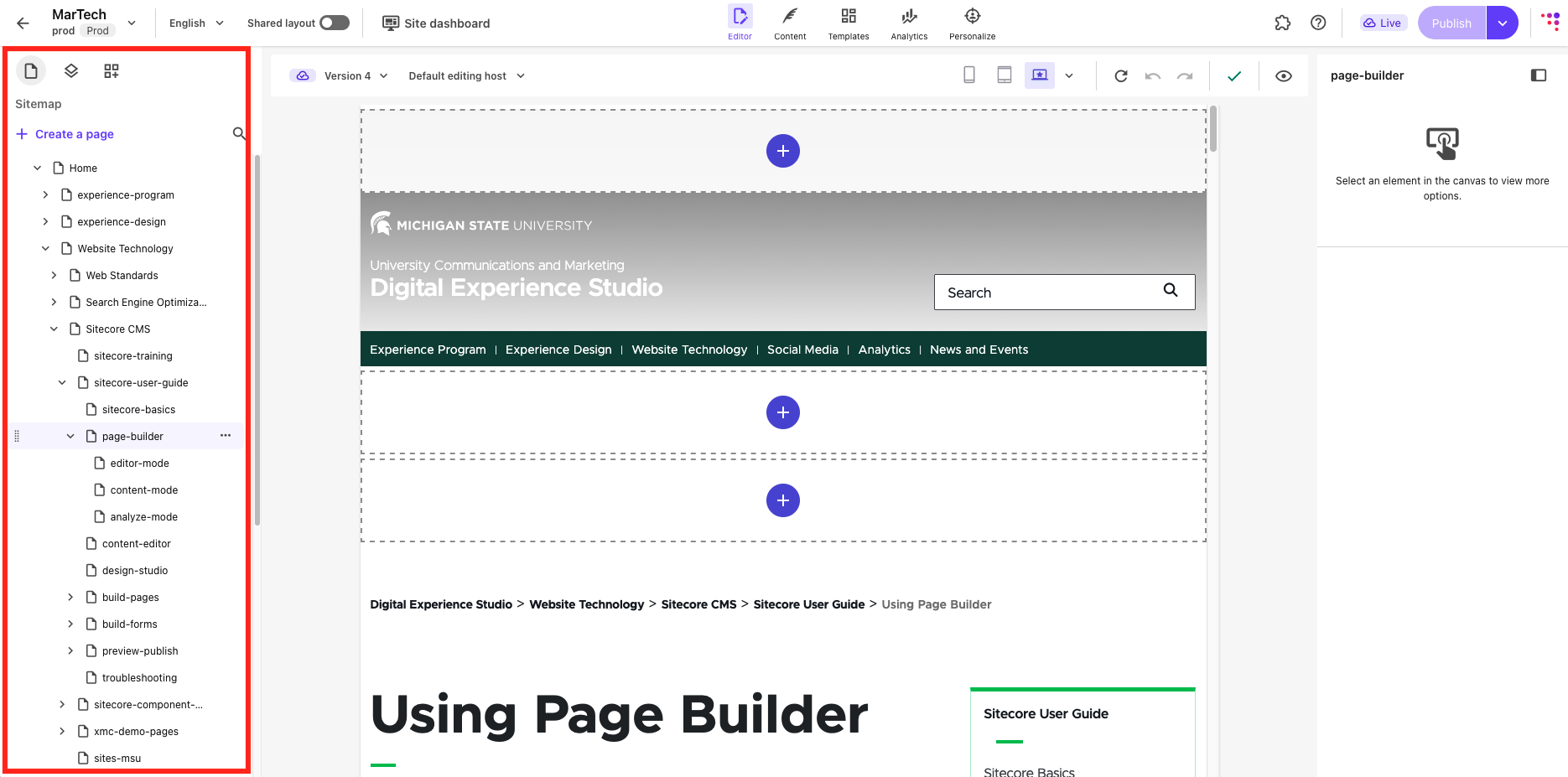Open the components grid icon

coord(112,71)
